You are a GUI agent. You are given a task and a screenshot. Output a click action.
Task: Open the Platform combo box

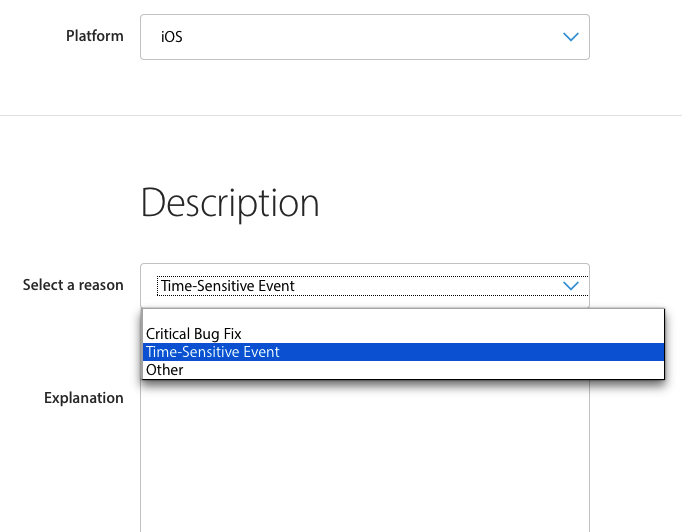(x=364, y=37)
